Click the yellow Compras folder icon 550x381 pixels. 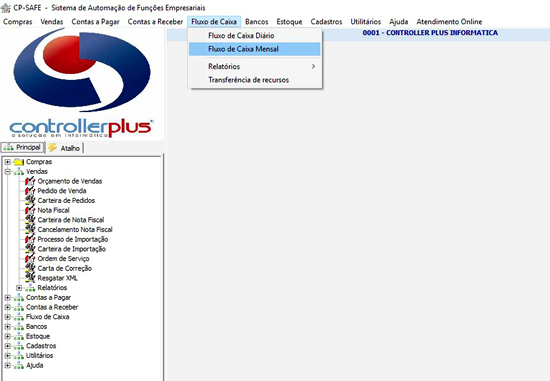point(19,162)
